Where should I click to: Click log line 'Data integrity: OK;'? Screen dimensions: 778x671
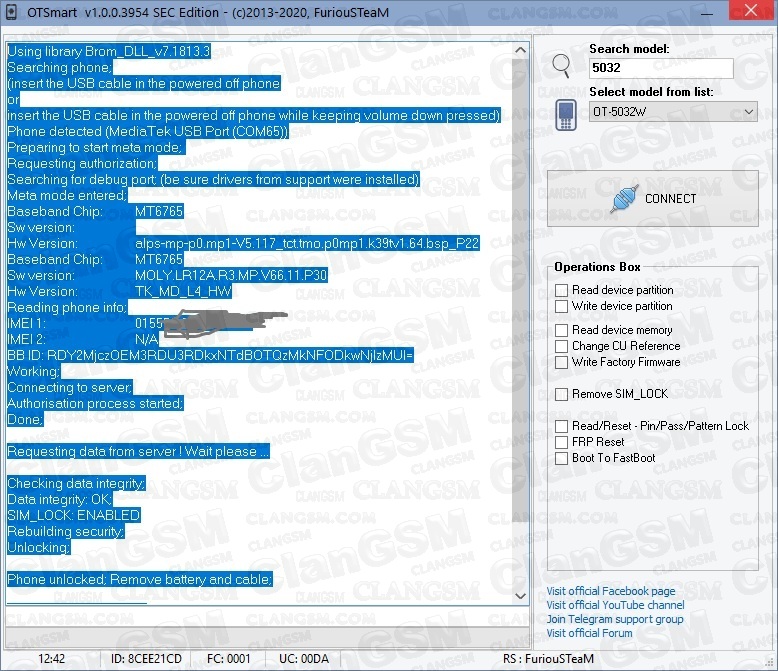pyautogui.click(x=60, y=499)
